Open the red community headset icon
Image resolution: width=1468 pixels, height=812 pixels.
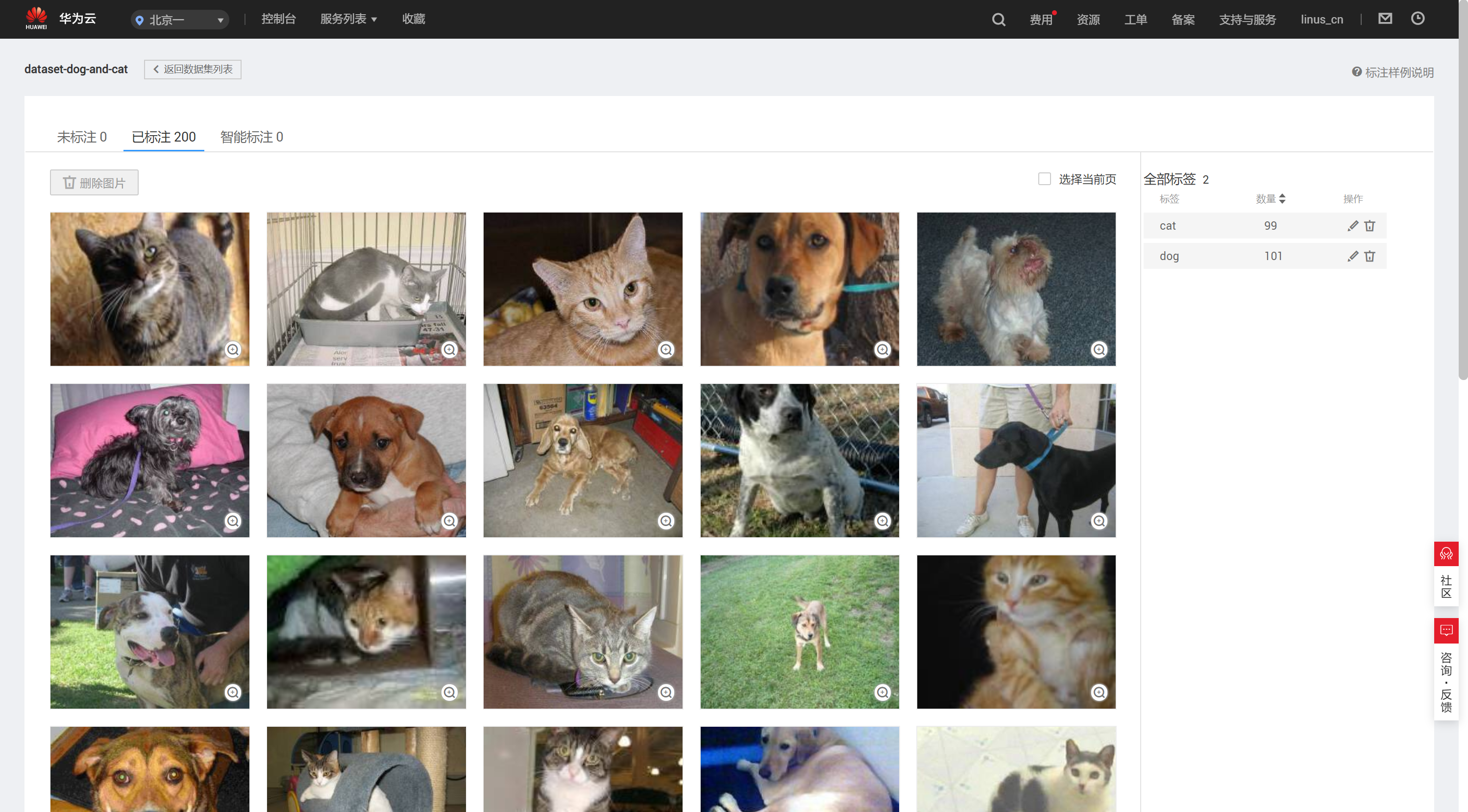[x=1446, y=553]
